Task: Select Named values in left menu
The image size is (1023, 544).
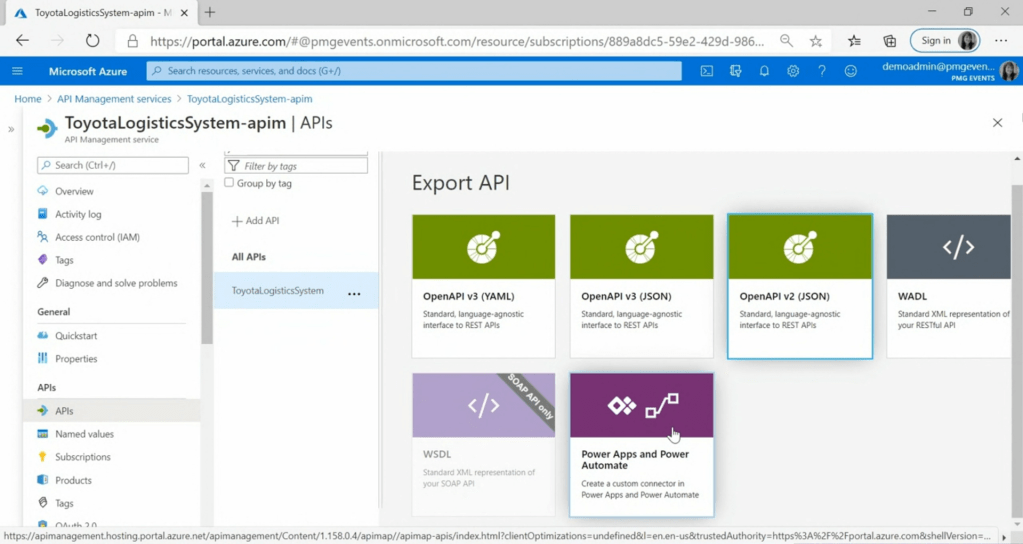Action: pyautogui.click(x=84, y=434)
